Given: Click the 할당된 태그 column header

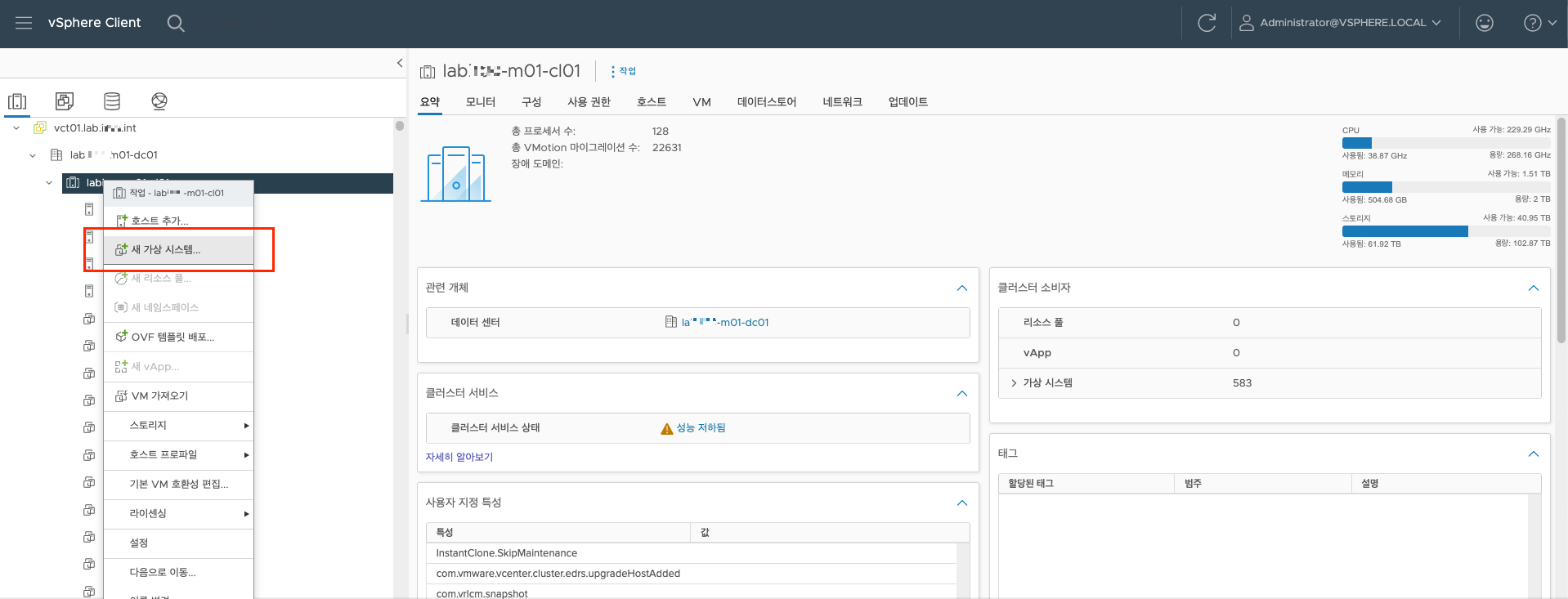Looking at the screenshot, I should click(x=1086, y=484).
